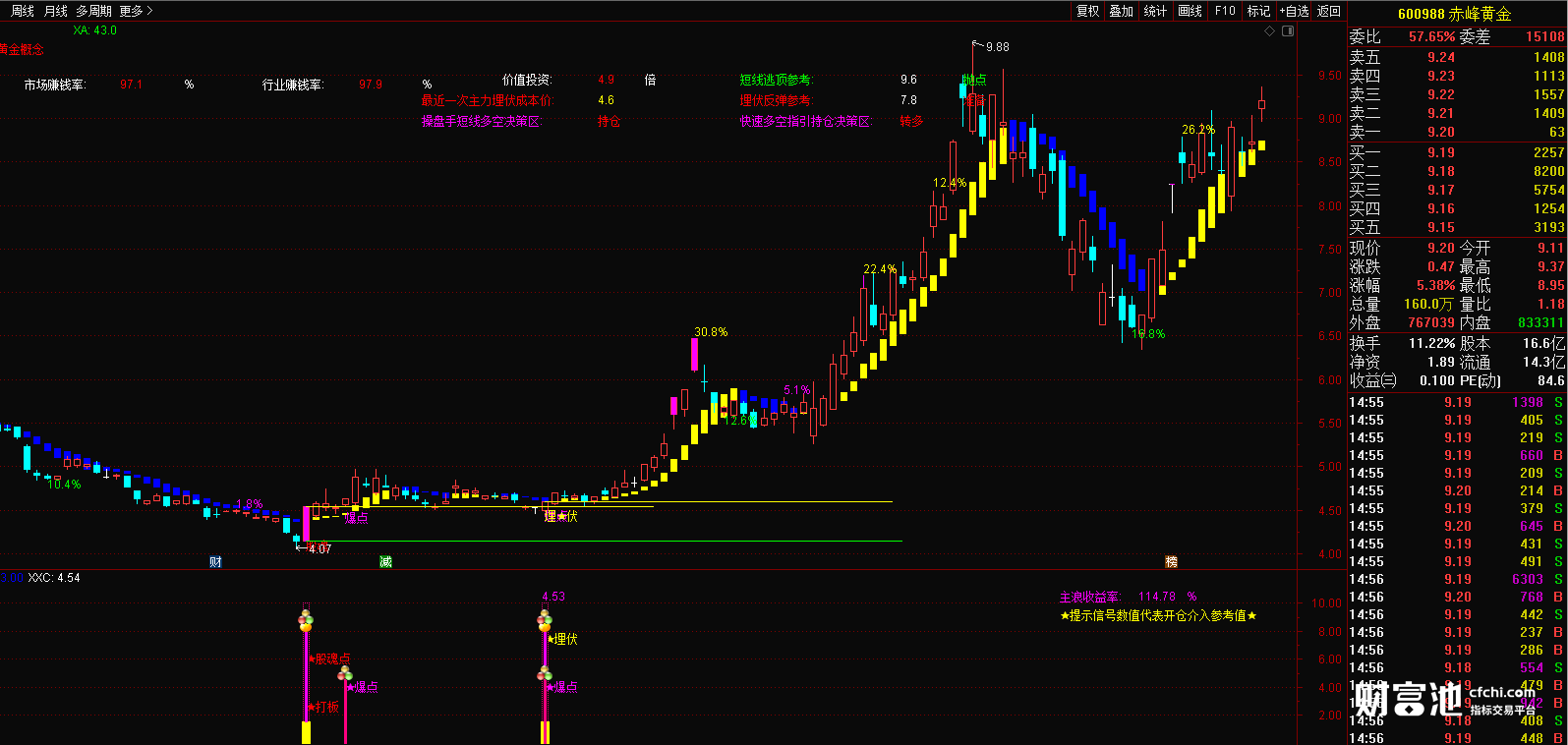
Task: Click 返回 to go back
Action: tap(1329, 11)
